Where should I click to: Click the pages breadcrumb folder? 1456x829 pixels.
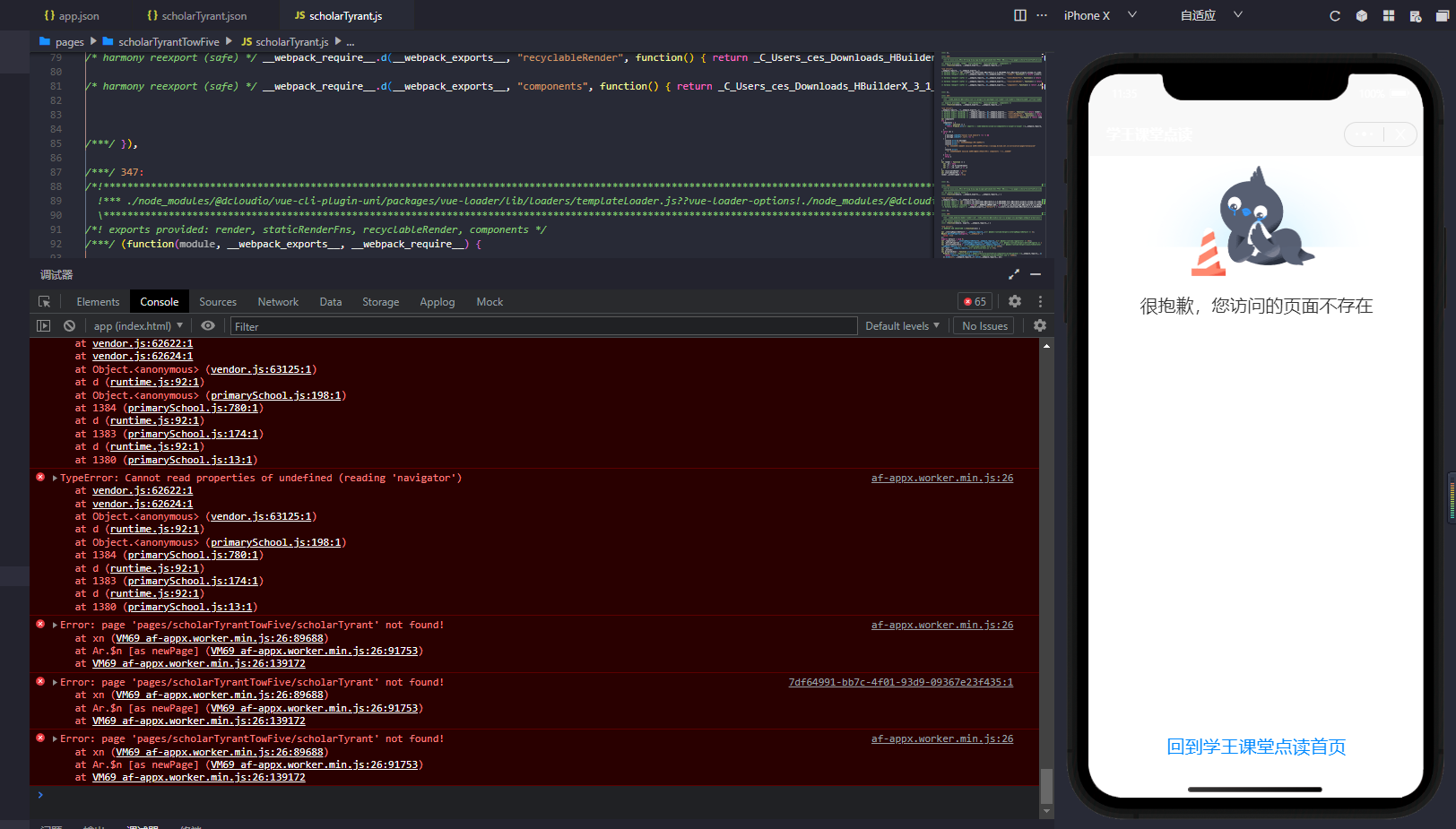62,41
